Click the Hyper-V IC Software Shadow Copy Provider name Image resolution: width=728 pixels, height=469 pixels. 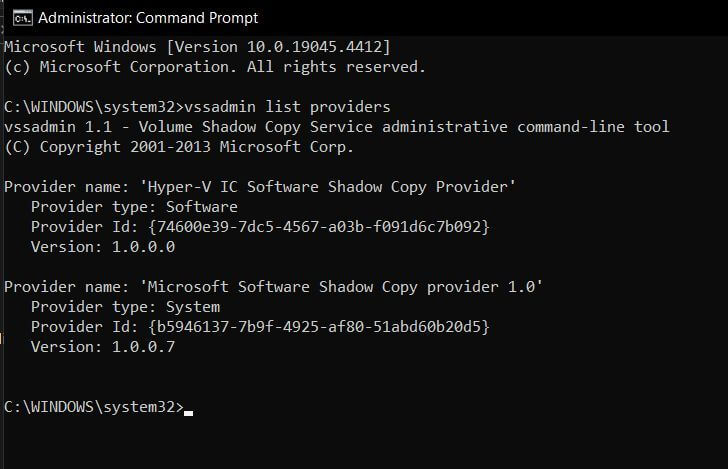[328, 187]
